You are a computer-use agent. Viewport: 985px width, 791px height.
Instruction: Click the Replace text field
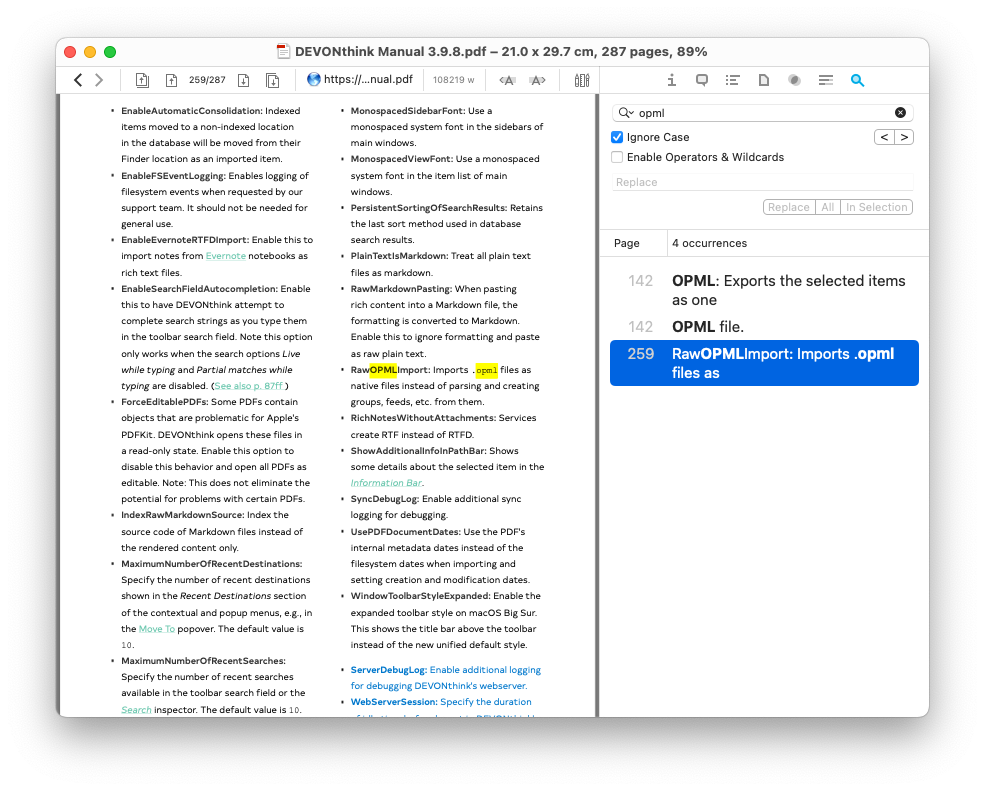click(x=762, y=182)
